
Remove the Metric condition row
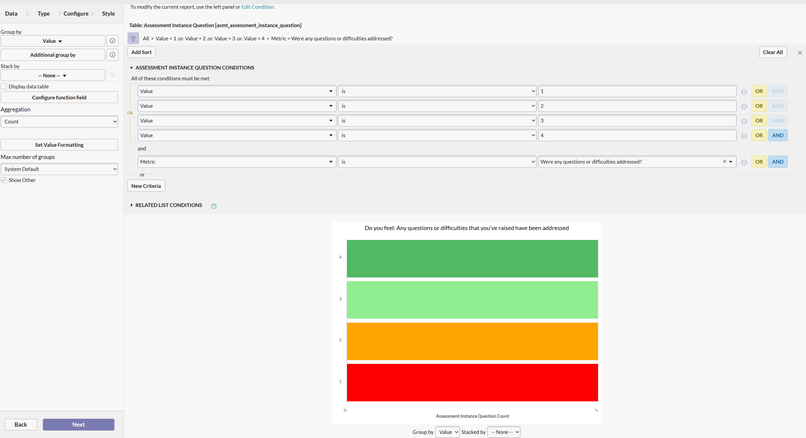(744, 162)
